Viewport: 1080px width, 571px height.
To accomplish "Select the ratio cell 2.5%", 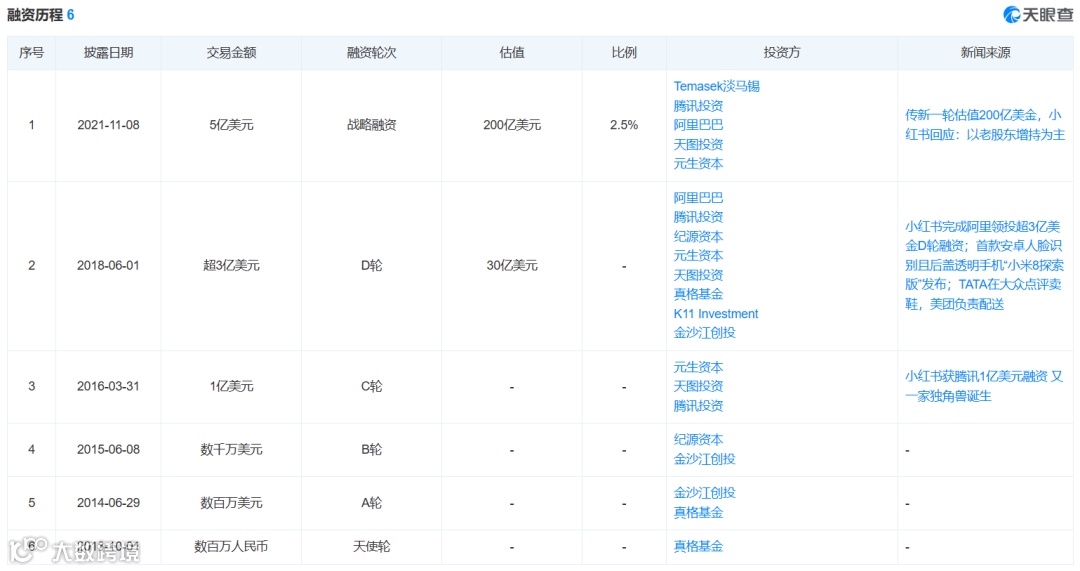I will pos(624,125).
